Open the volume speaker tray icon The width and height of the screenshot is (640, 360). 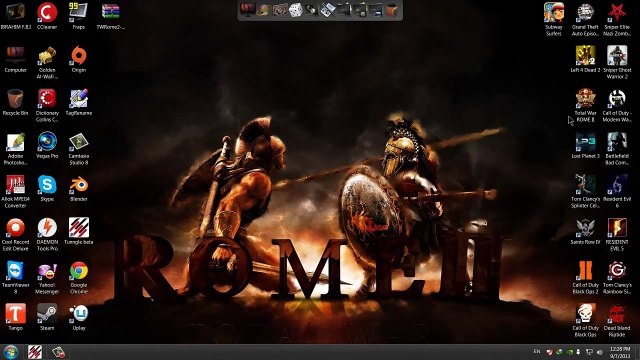click(600, 352)
